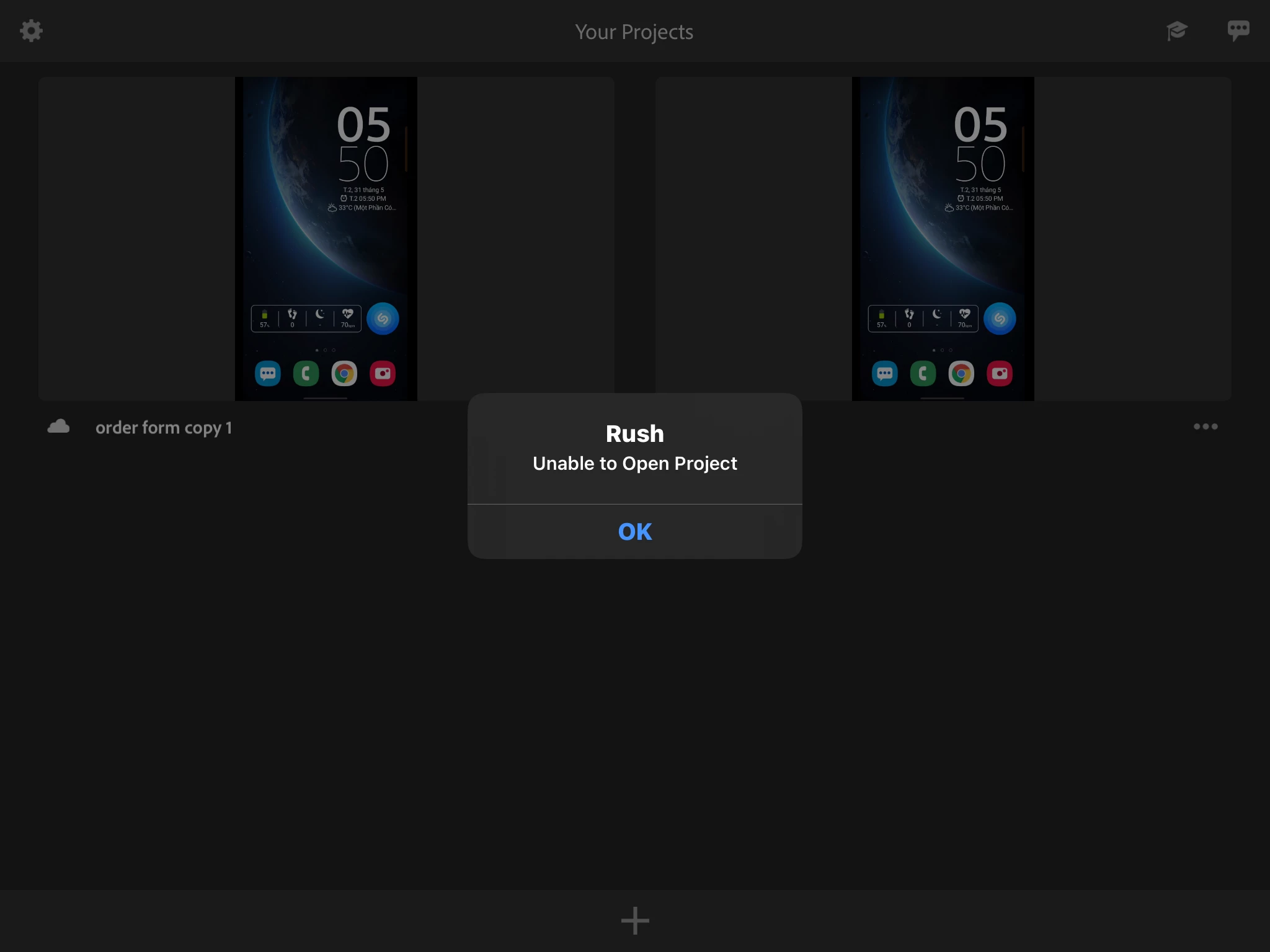Open the left project thumbnail
Viewport: 1270px width, 952px height.
pos(326,239)
